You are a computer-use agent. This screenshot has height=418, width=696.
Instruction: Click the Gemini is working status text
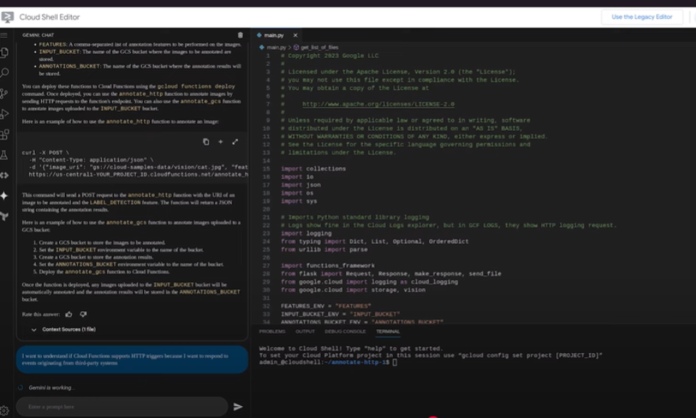click(x=51, y=388)
